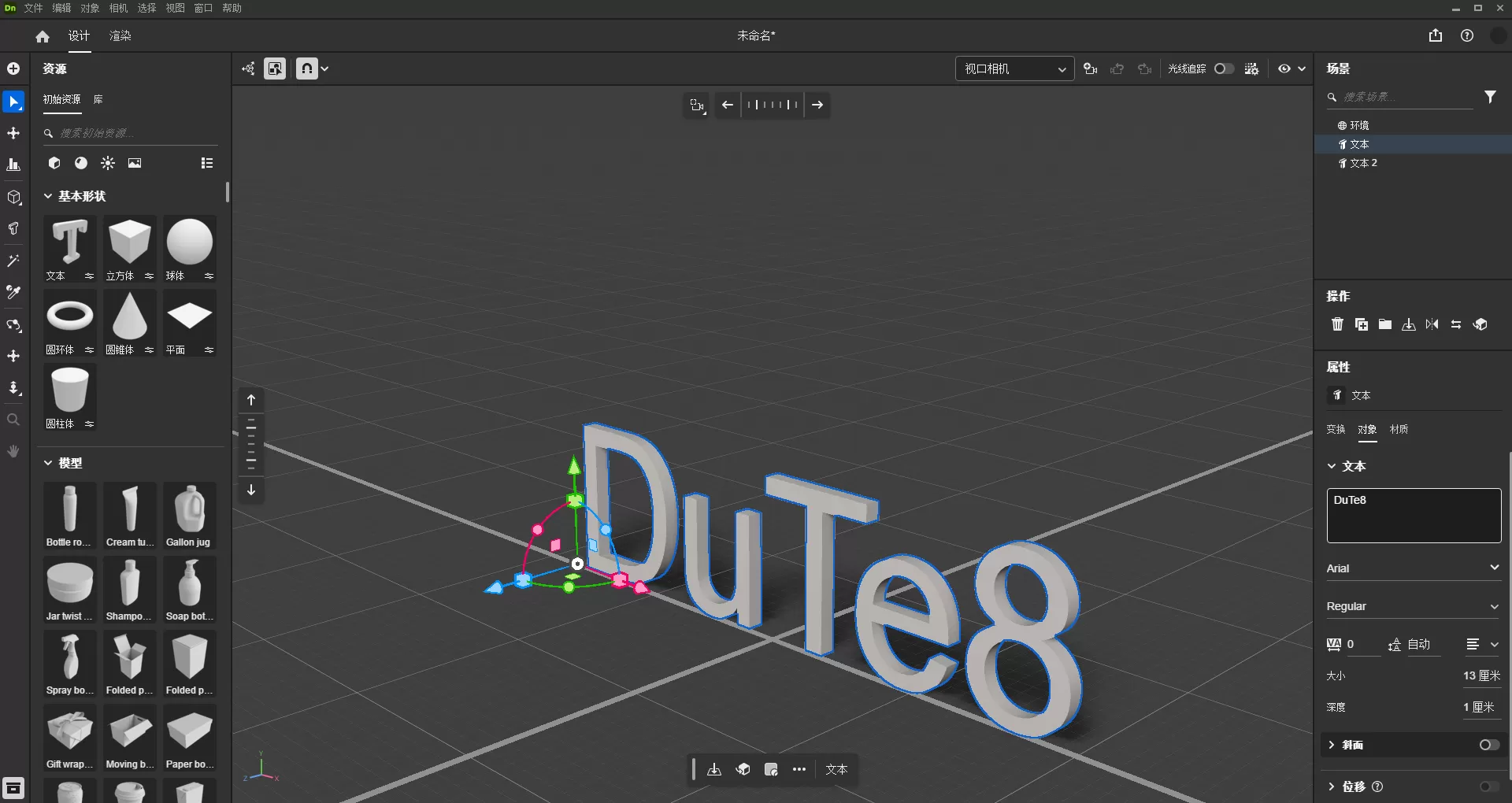Switch to the 材质 properties tab
Image resolution: width=1512 pixels, height=803 pixels.
point(1399,430)
